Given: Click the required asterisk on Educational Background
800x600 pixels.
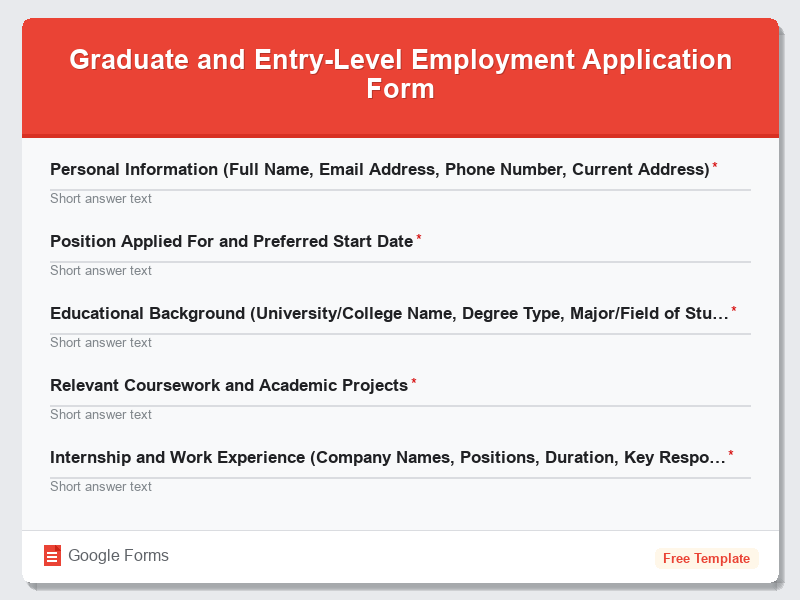Looking at the screenshot, I should click(x=733, y=307).
